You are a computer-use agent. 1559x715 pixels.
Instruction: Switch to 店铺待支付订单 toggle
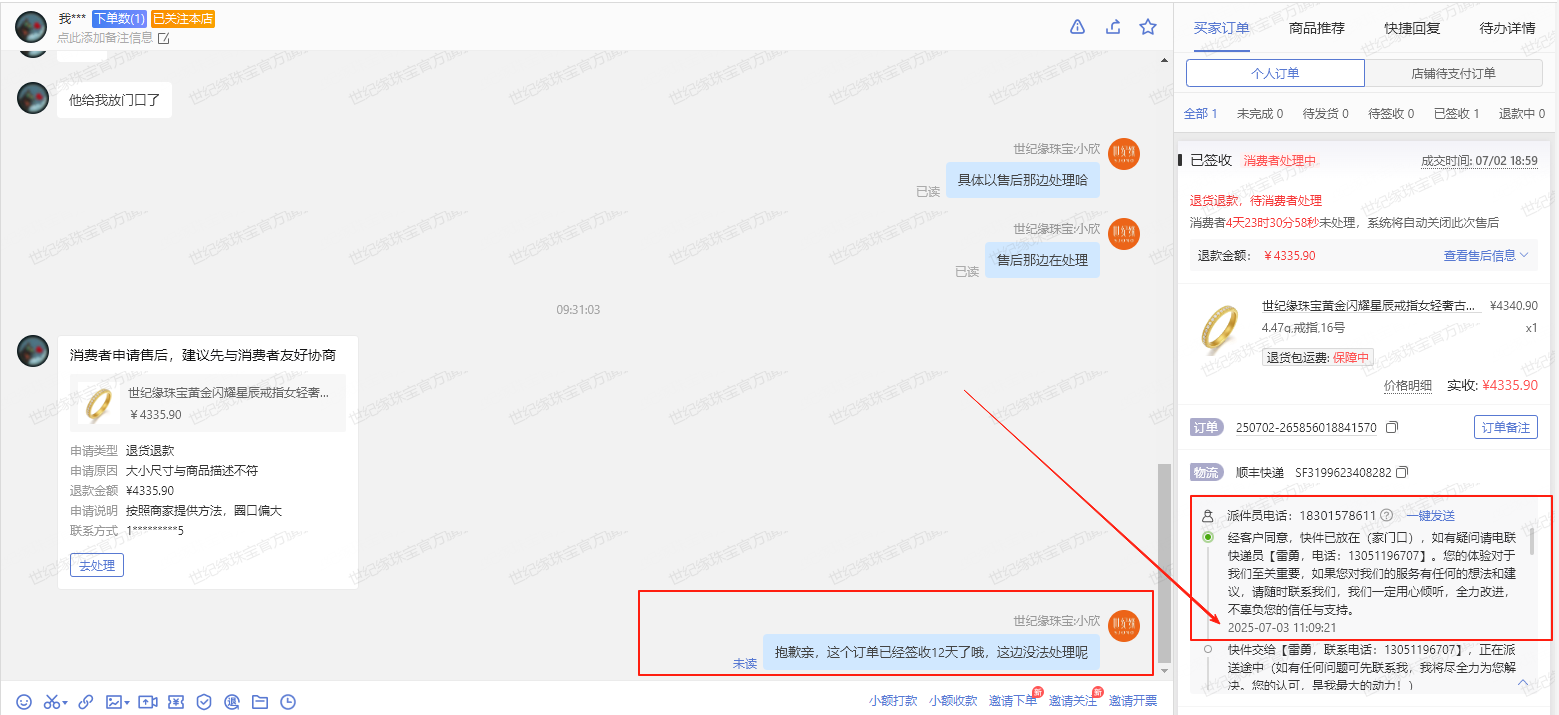tap(1453, 73)
